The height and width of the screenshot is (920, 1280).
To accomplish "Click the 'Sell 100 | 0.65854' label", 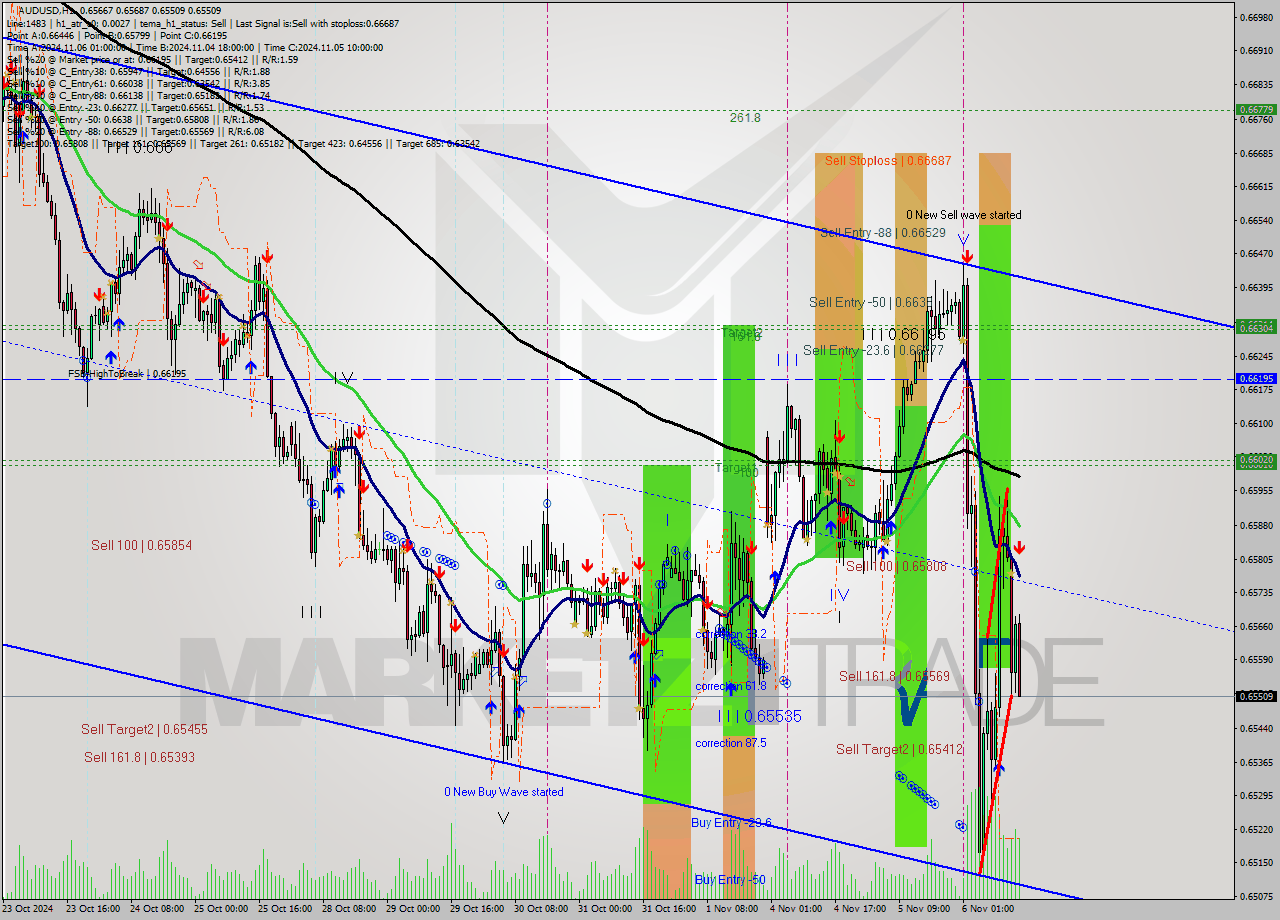I will click(141, 545).
